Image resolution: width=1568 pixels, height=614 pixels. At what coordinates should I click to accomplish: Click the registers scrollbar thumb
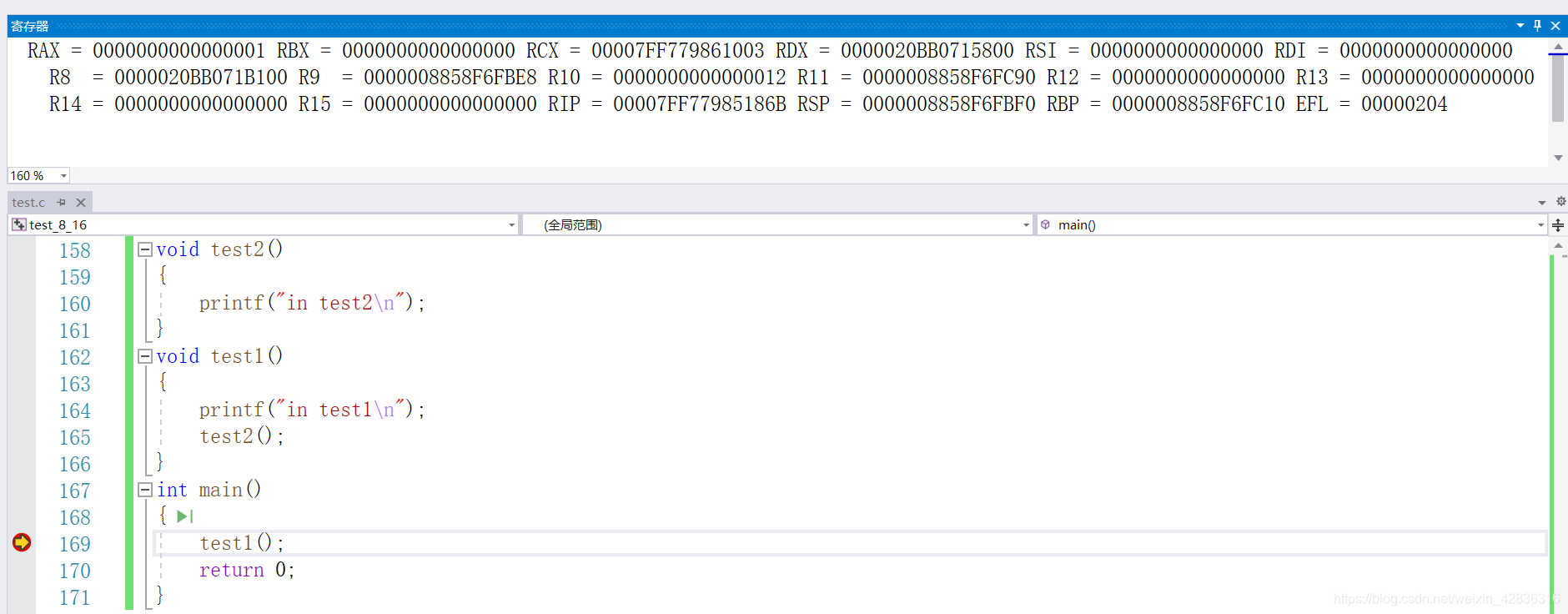coord(1558,88)
